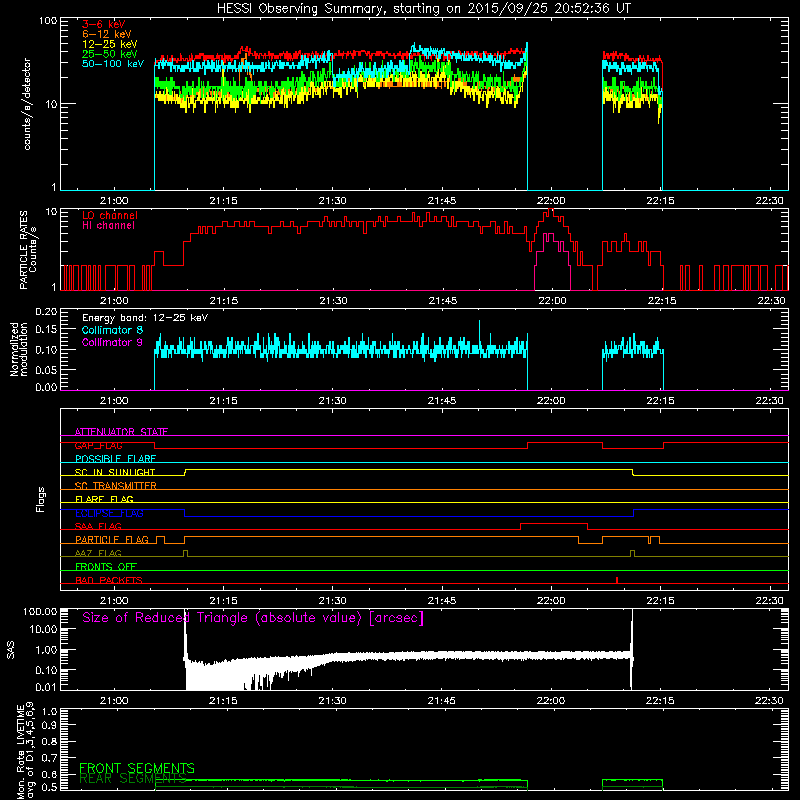Click the counts/s/detector axis label
800x800 pixels.
click(27, 104)
